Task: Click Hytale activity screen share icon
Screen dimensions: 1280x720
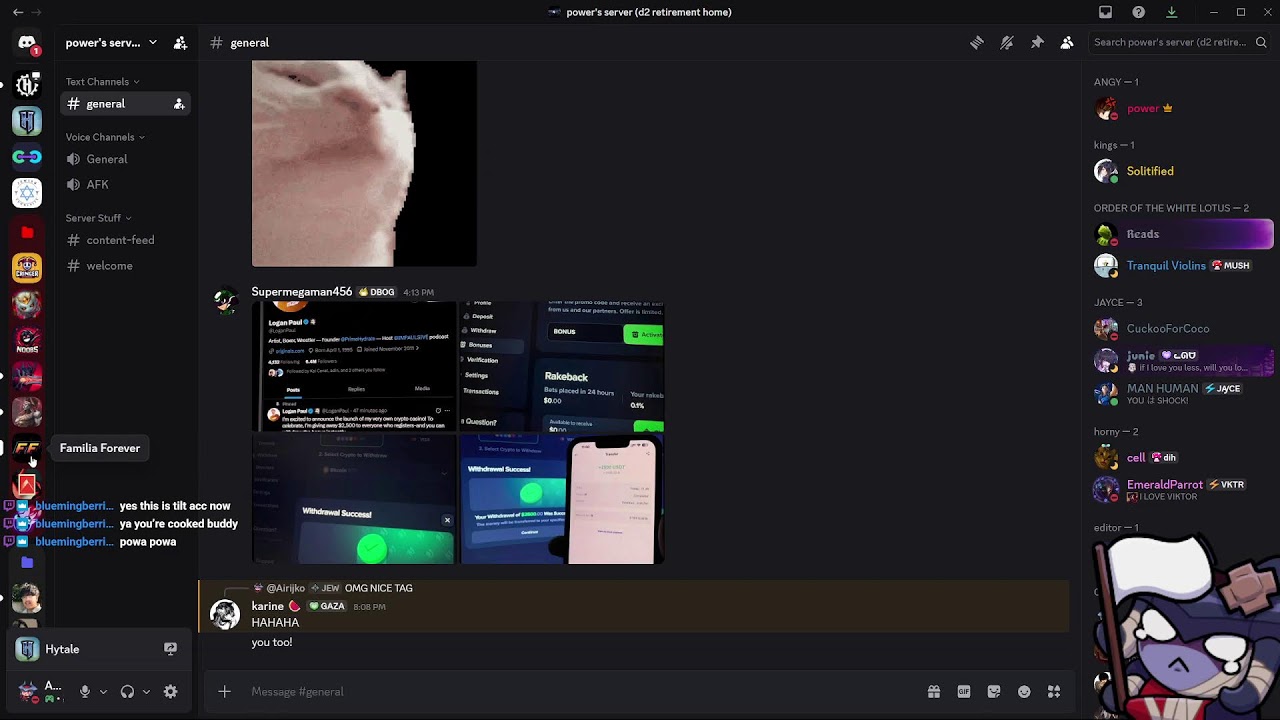Action: click(170, 649)
